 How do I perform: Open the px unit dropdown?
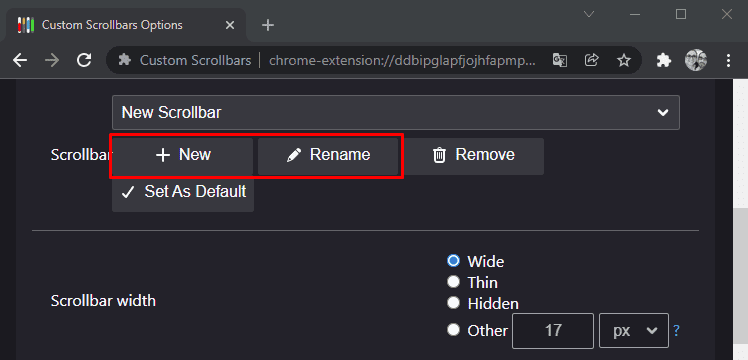point(634,330)
